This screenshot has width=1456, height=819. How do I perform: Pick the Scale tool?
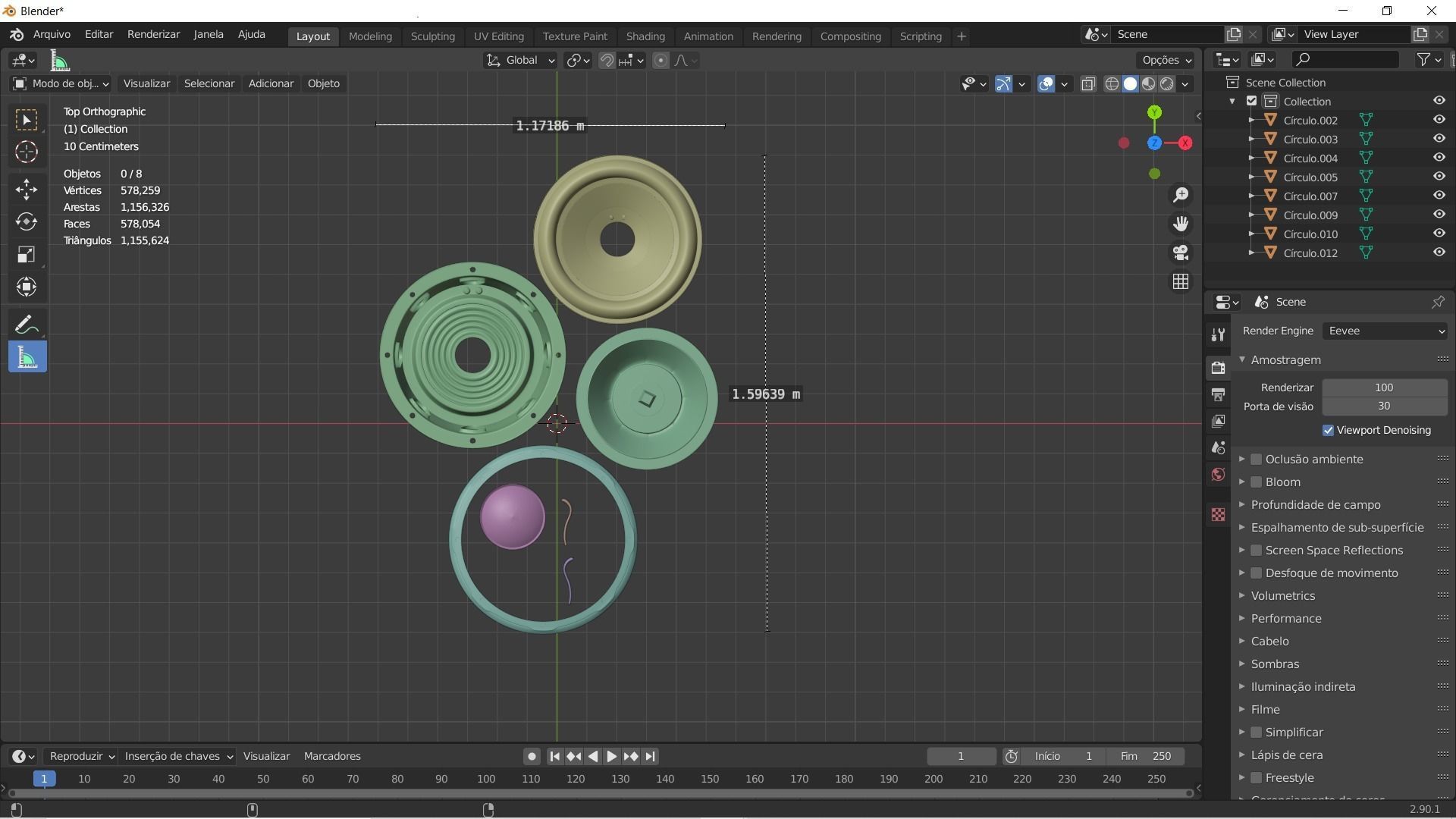point(27,255)
